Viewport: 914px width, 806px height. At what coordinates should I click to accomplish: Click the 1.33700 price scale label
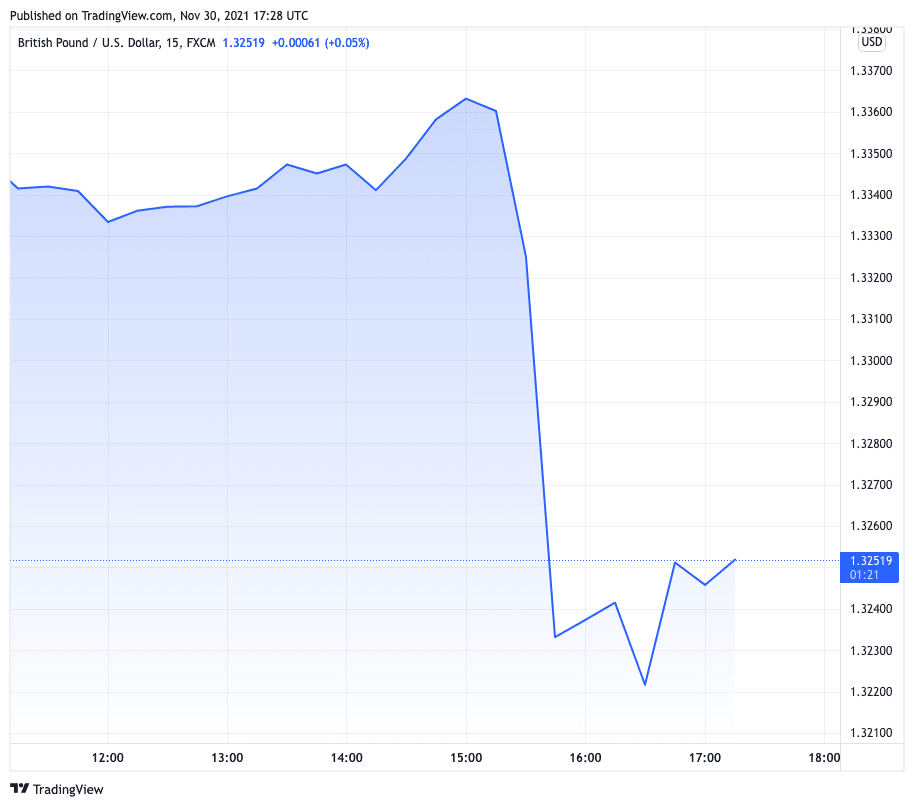click(x=869, y=71)
